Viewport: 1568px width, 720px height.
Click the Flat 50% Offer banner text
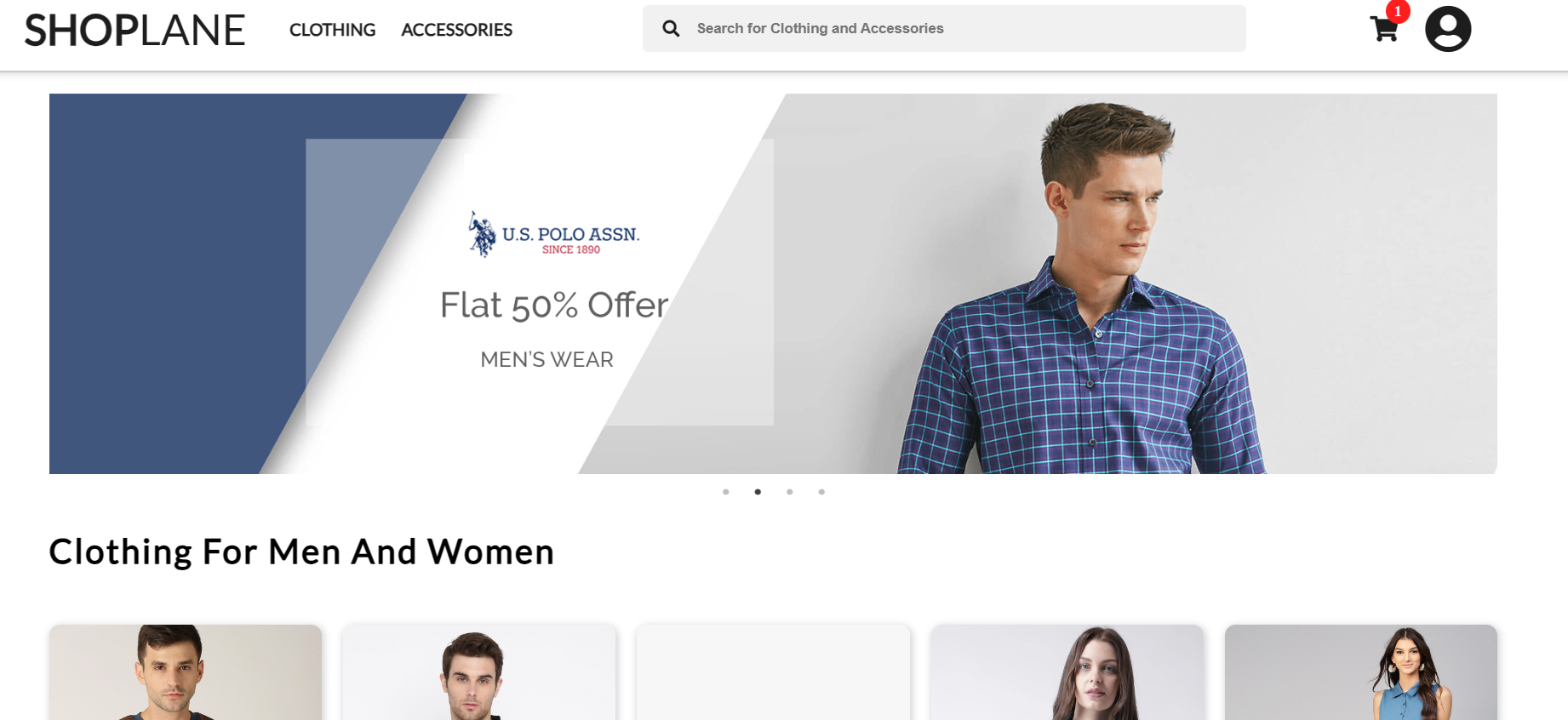click(x=554, y=305)
